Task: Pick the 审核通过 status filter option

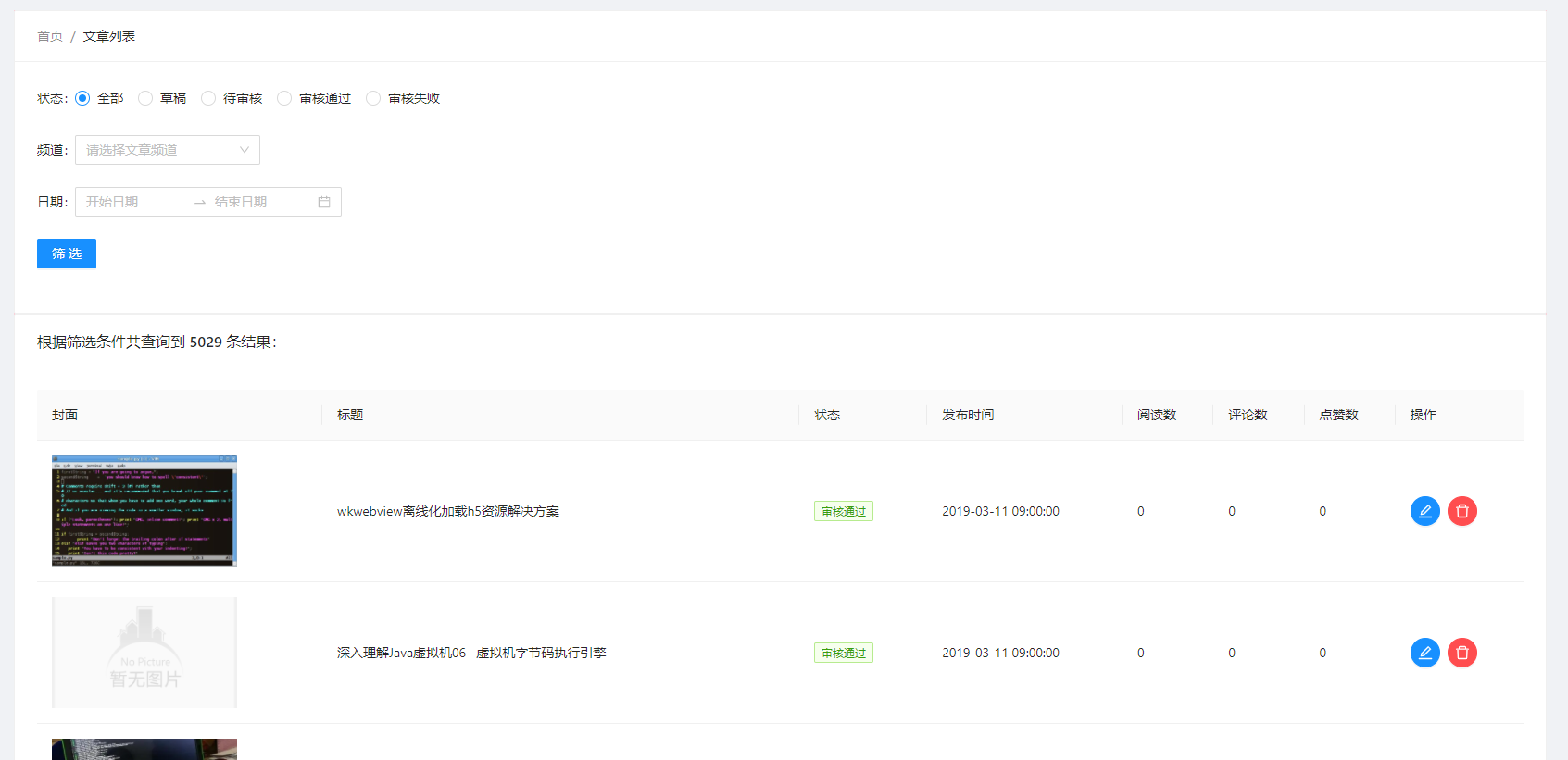Action: [284, 98]
